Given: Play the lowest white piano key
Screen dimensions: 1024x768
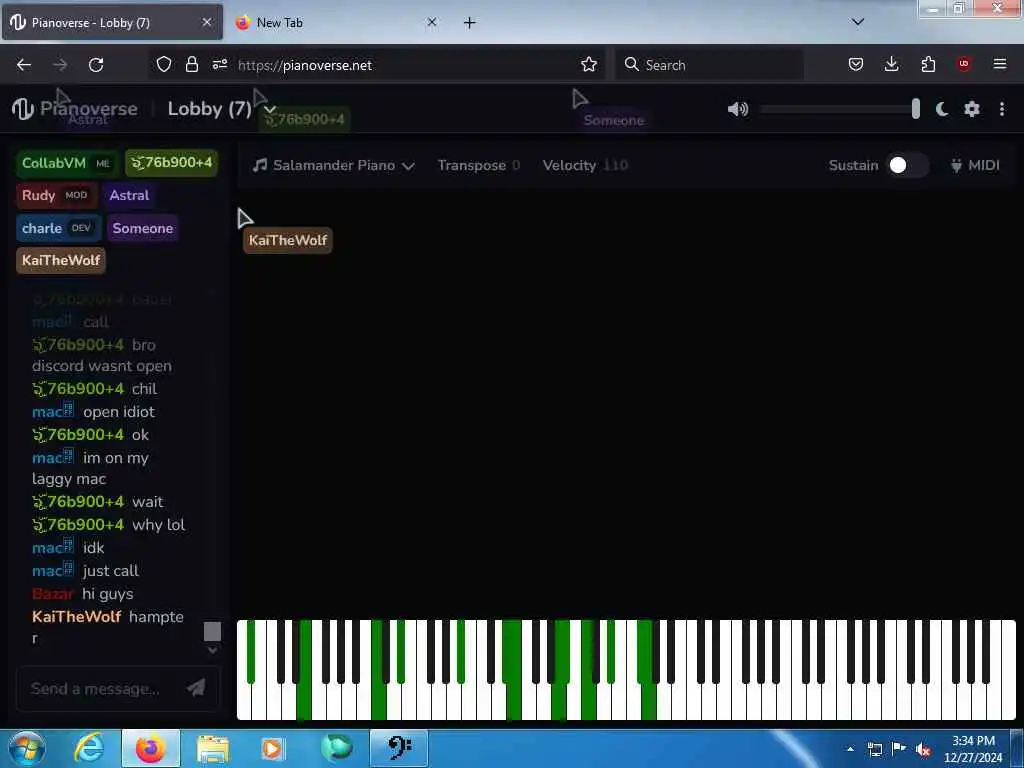Looking at the screenshot, I should point(244,705).
